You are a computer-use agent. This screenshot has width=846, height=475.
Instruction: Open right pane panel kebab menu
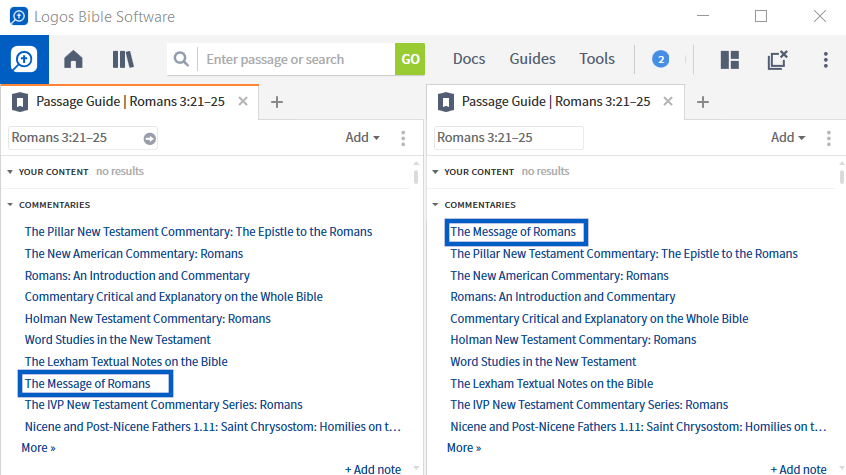829,138
